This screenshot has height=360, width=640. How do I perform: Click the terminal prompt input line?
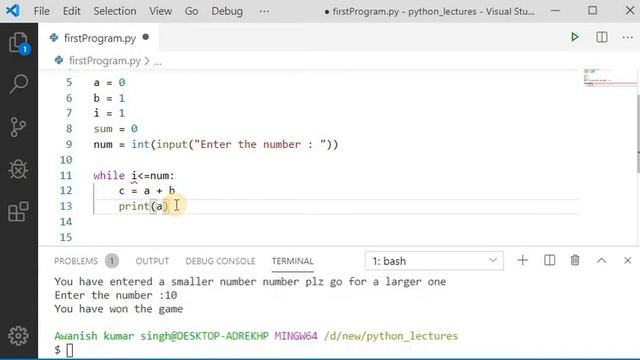(70, 350)
